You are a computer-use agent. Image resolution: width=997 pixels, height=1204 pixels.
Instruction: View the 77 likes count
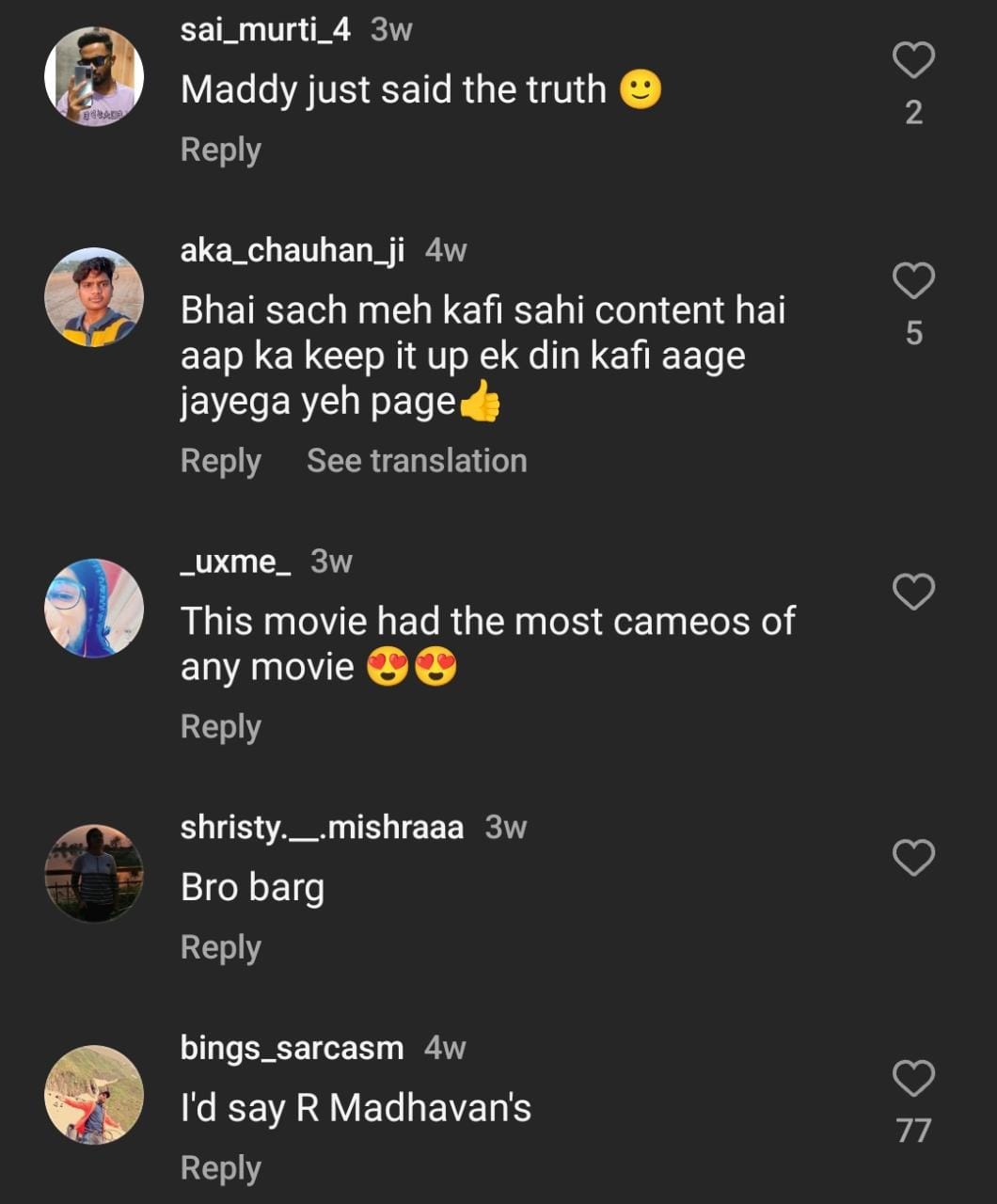[913, 1131]
